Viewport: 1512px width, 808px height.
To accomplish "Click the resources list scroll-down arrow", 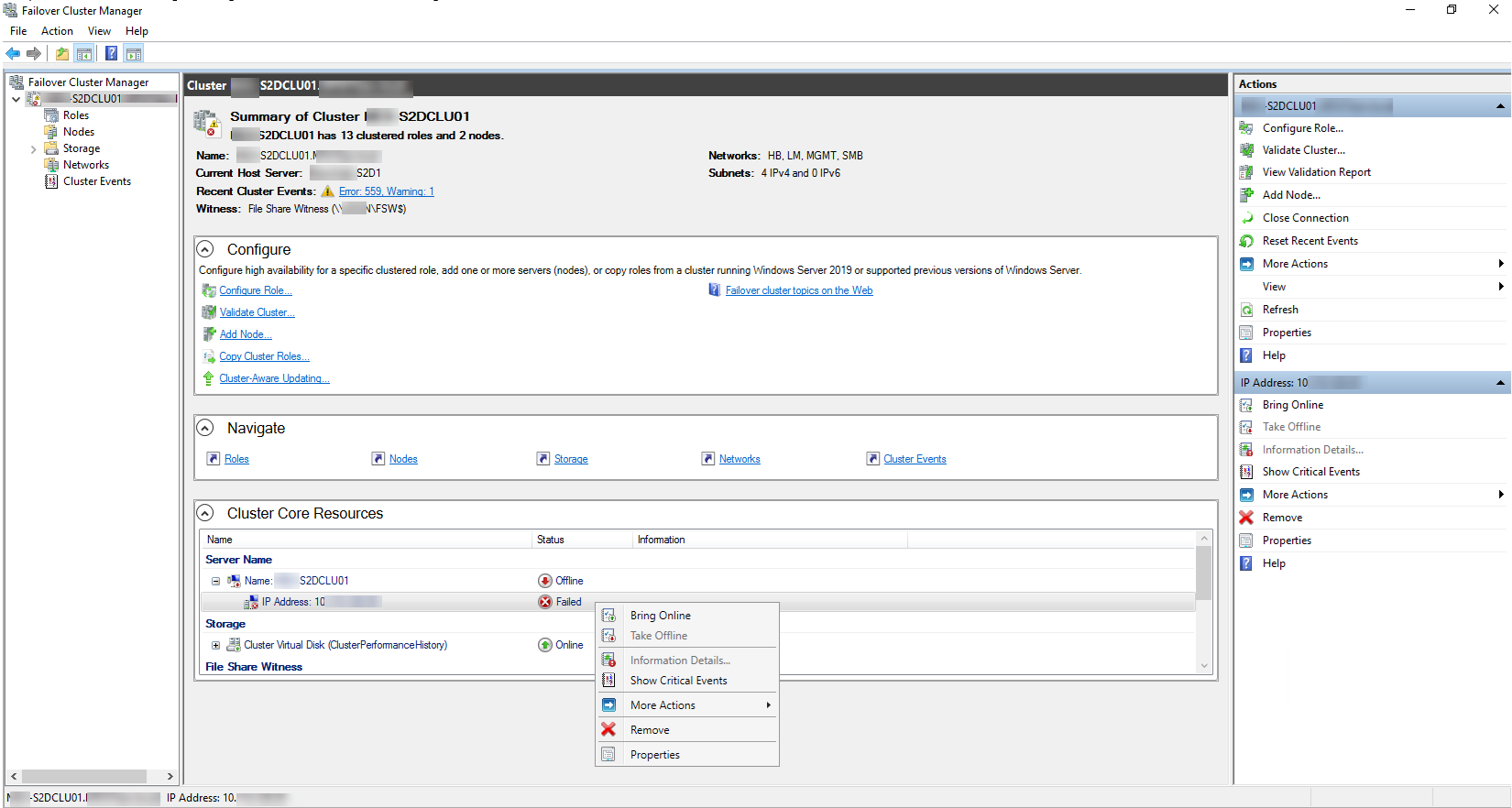I will tap(1204, 666).
